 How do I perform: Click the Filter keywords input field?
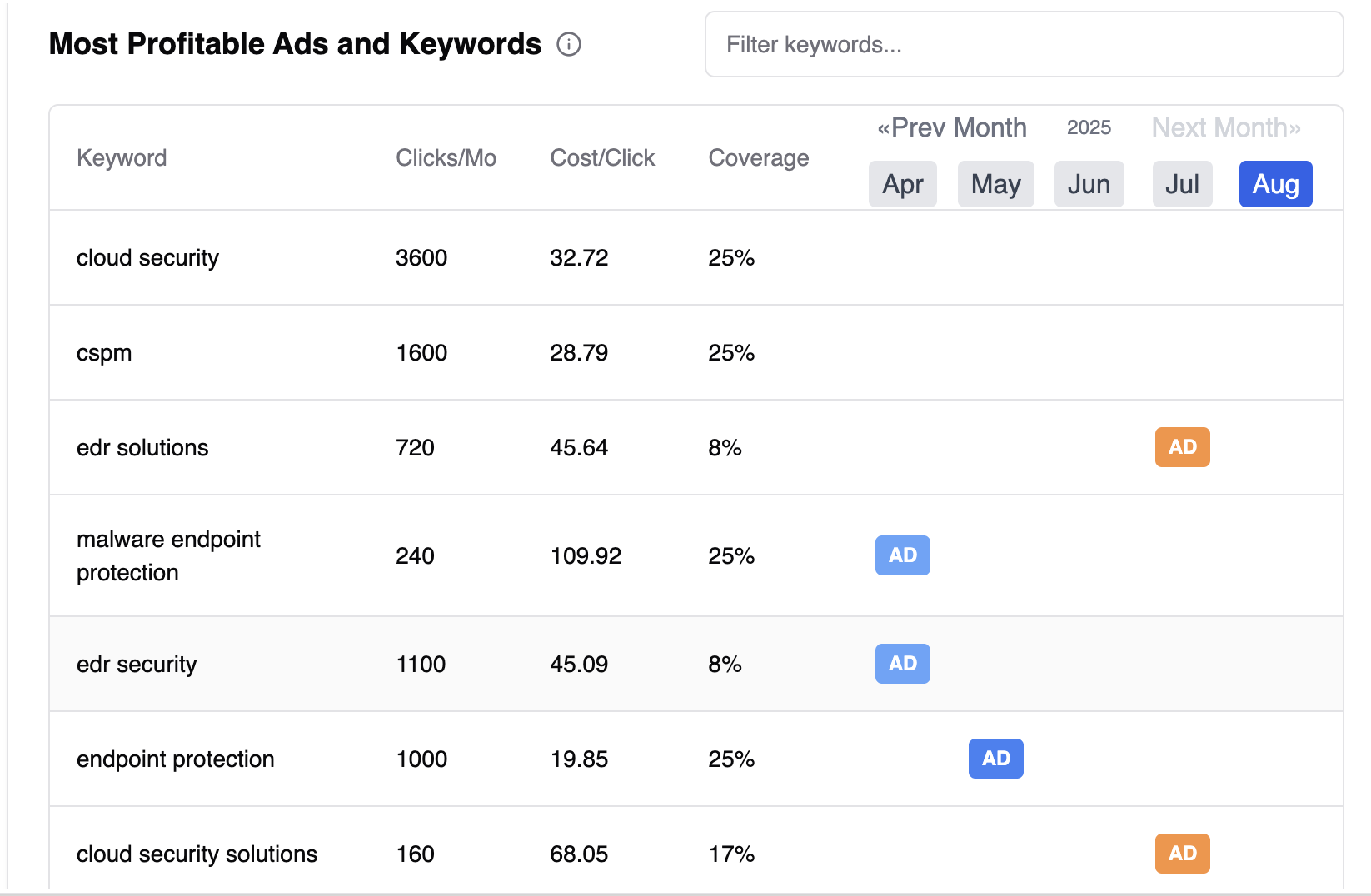(1023, 45)
